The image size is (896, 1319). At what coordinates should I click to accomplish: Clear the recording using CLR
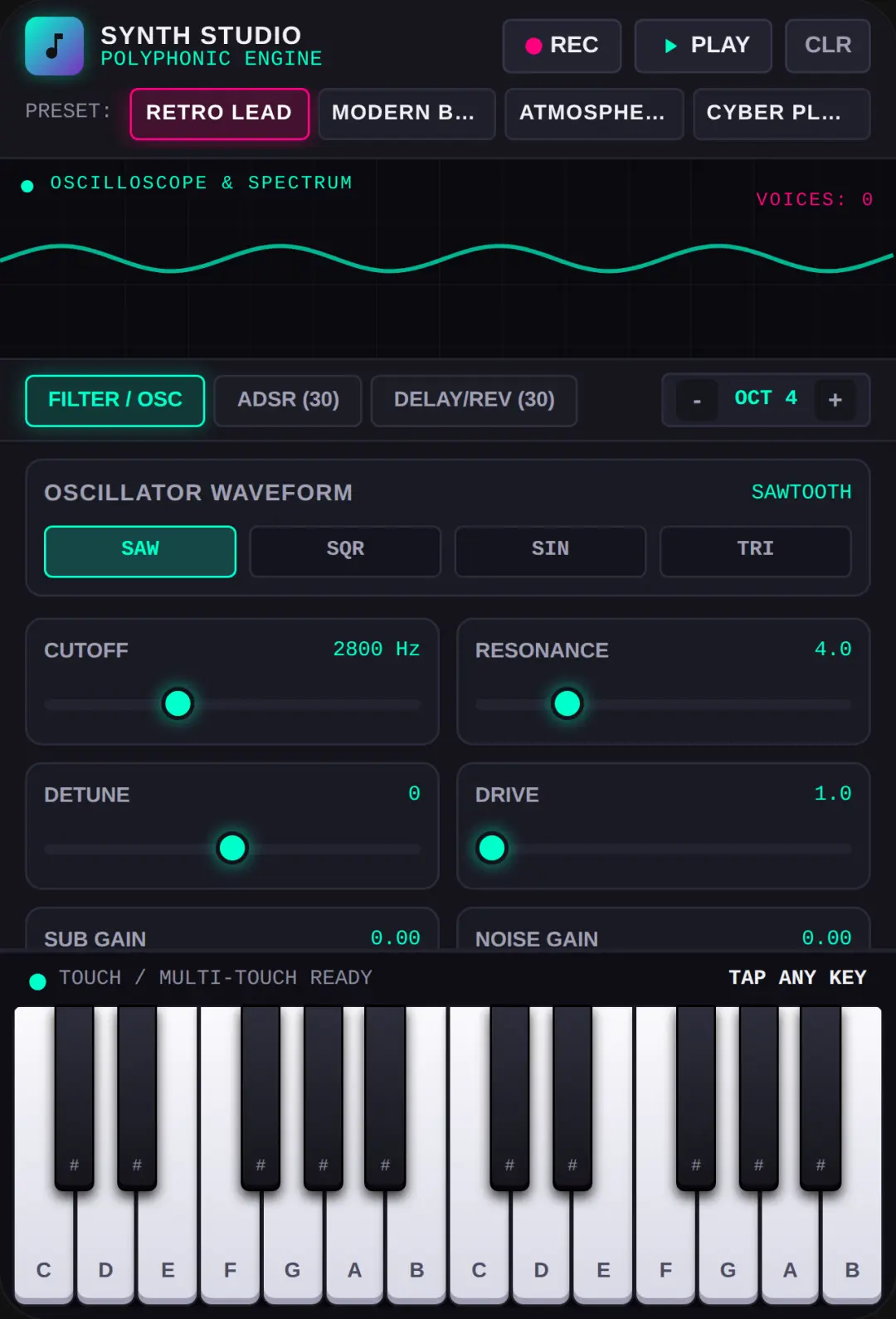tap(828, 46)
